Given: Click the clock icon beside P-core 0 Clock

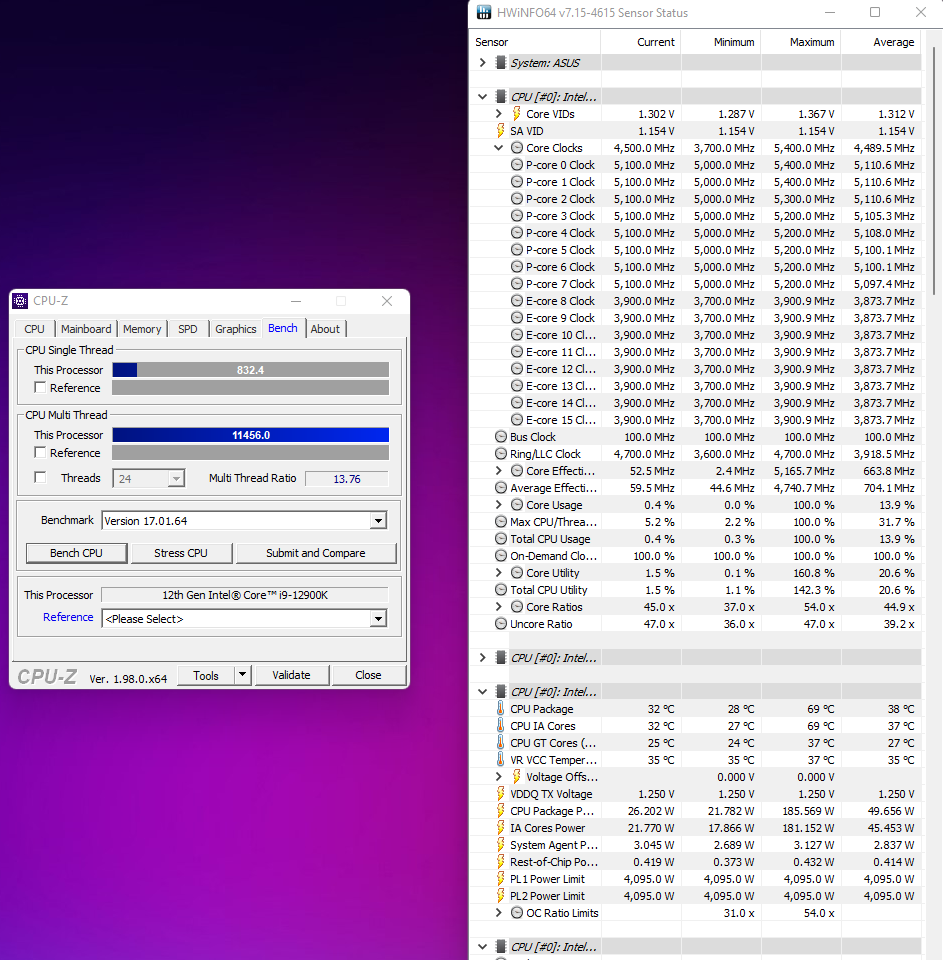Looking at the screenshot, I should [517, 165].
